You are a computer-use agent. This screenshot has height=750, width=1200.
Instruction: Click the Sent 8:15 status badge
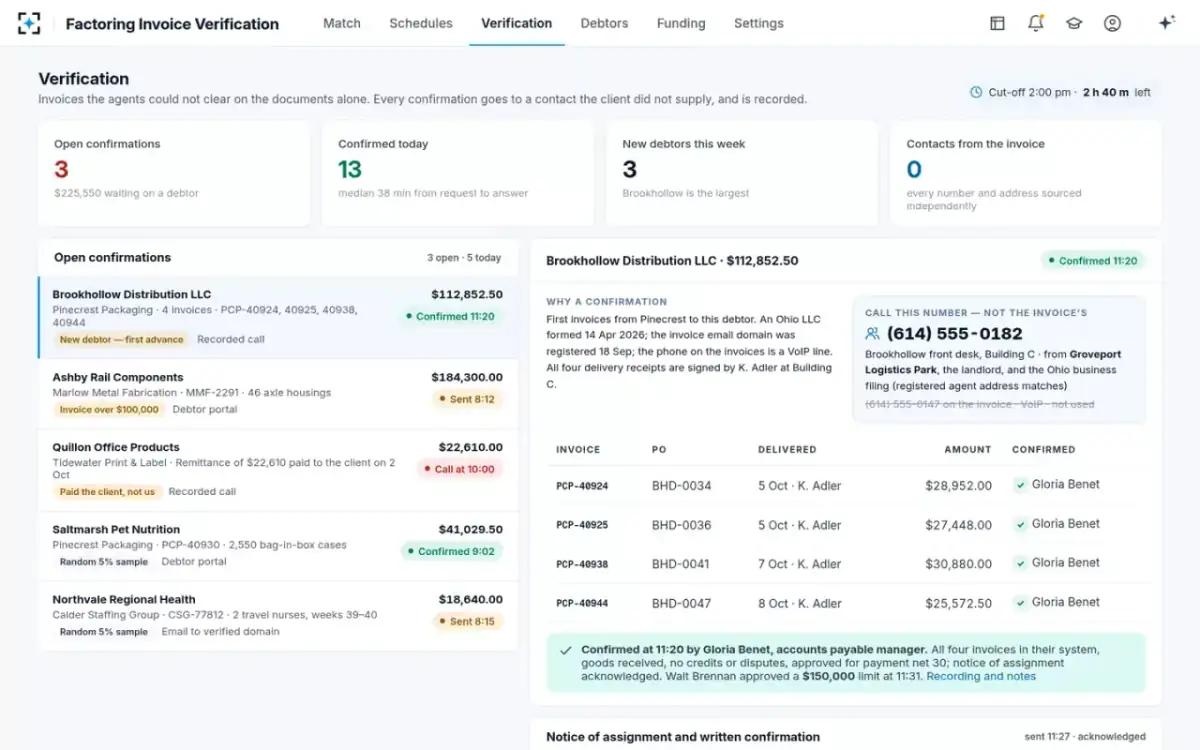[467, 621]
